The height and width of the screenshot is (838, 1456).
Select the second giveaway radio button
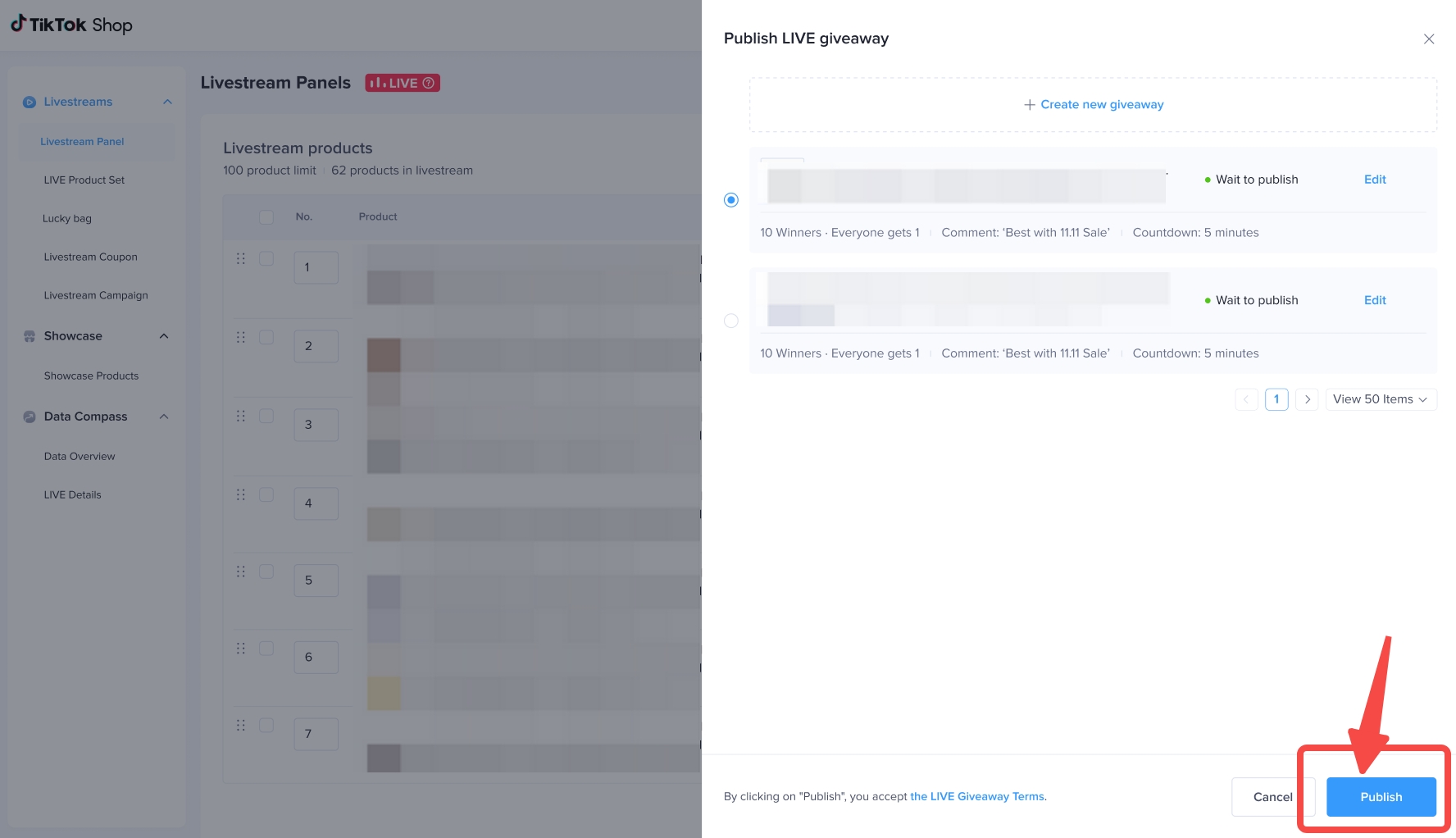(731, 321)
